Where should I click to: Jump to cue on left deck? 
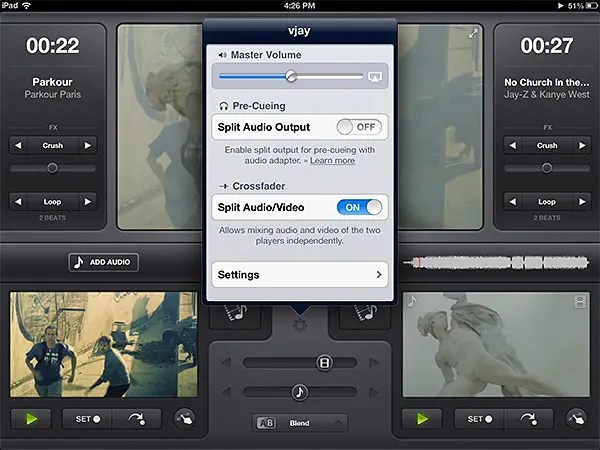tap(137, 419)
